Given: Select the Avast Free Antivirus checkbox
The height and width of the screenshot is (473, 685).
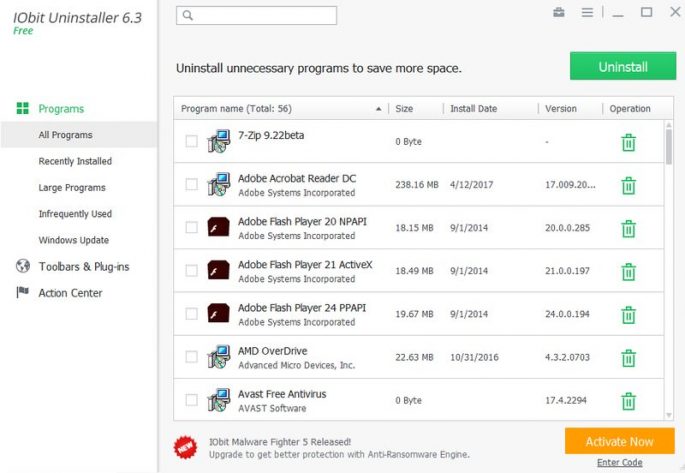Looking at the screenshot, I should click(x=191, y=400).
